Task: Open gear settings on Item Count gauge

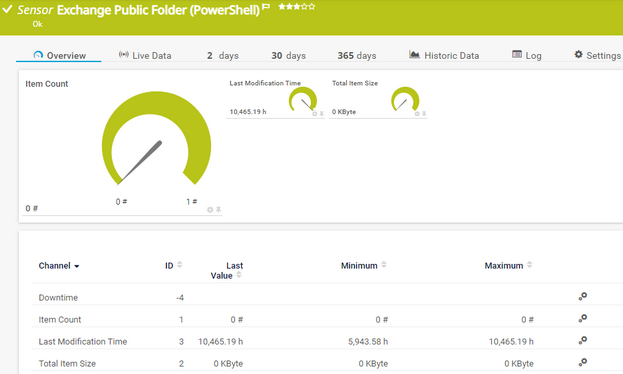Action: pos(210,209)
